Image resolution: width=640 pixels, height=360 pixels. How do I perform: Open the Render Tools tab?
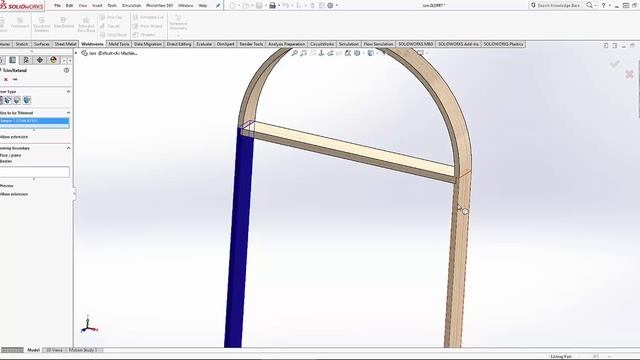click(251, 44)
